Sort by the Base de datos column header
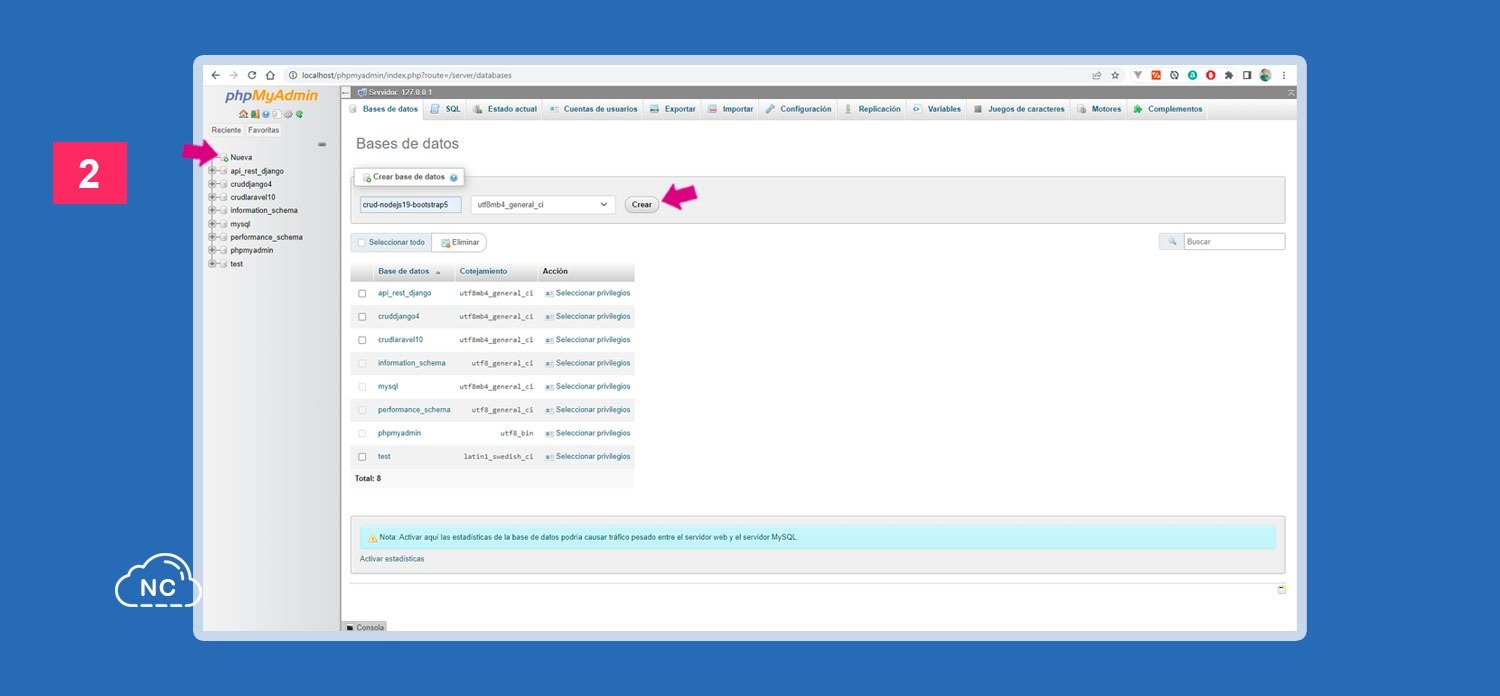 [x=404, y=272]
